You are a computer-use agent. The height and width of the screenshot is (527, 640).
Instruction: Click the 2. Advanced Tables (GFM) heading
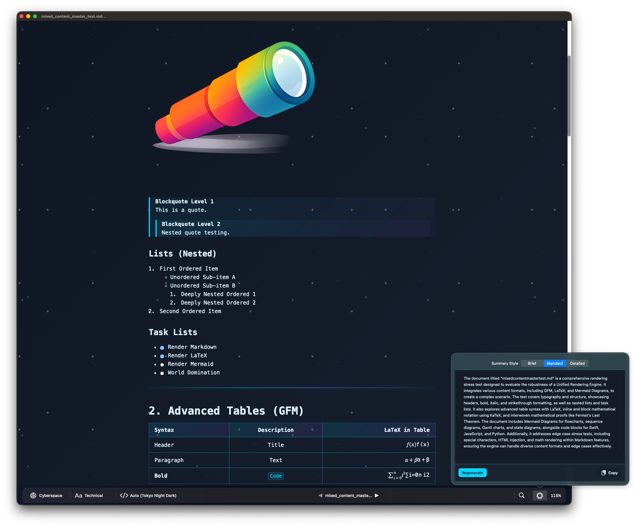226,411
